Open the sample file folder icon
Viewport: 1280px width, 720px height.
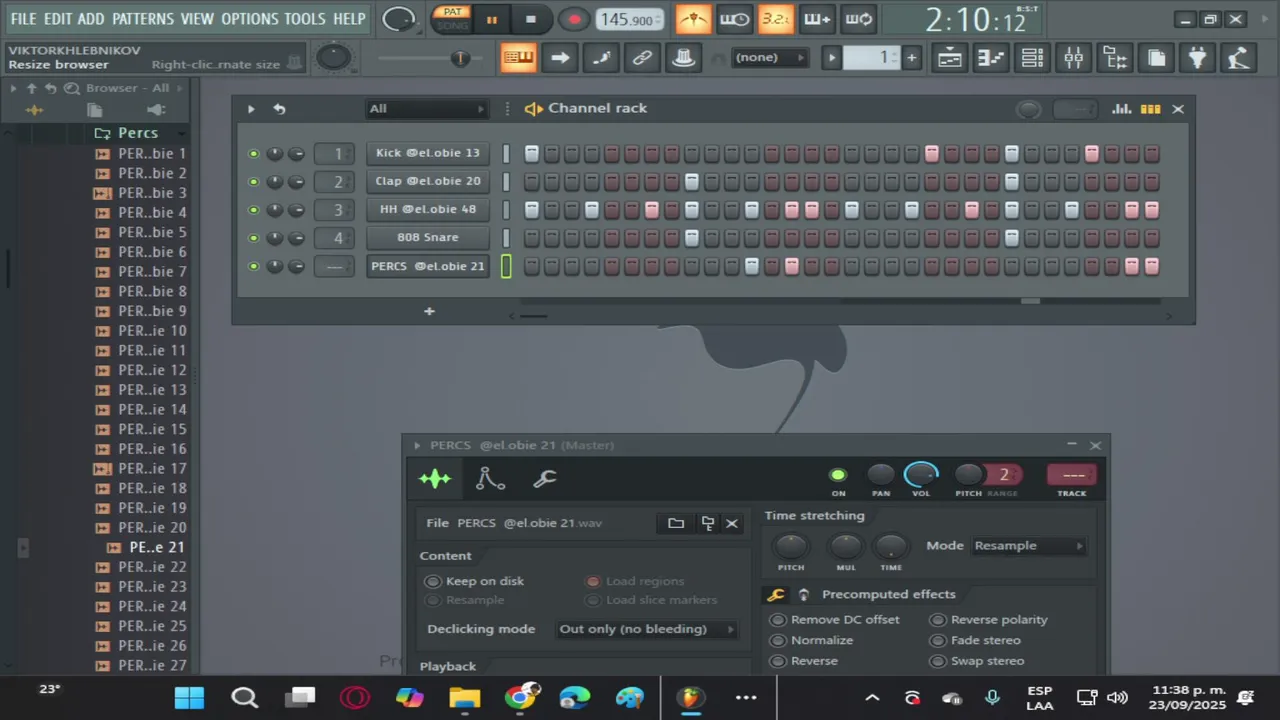point(676,523)
